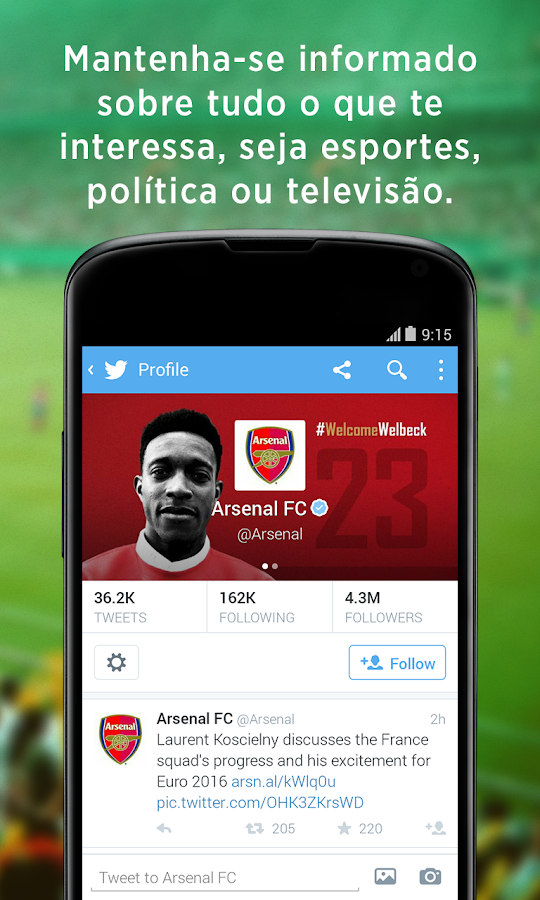Screen dimensions: 540x900
Task: Open the three-dot overflow menu
Action: tap(441, 370)
